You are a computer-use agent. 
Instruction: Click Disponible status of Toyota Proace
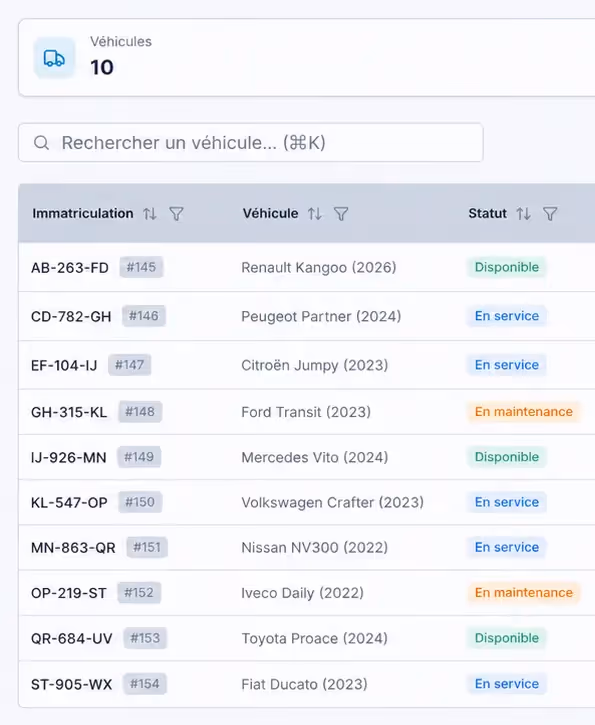pos(507,639)
